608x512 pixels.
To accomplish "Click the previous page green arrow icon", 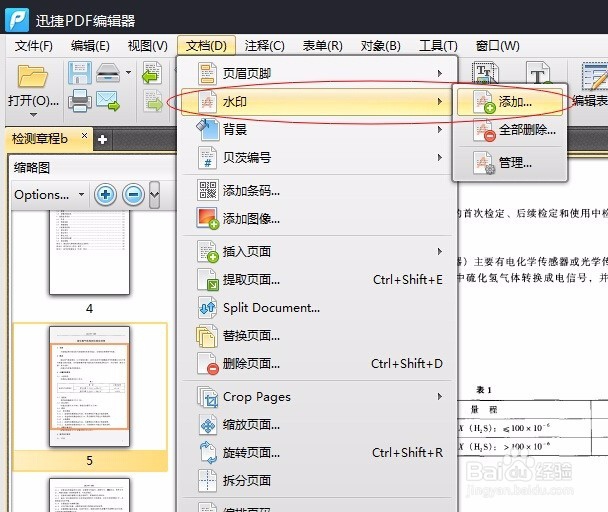I will [x=152, y=73].
